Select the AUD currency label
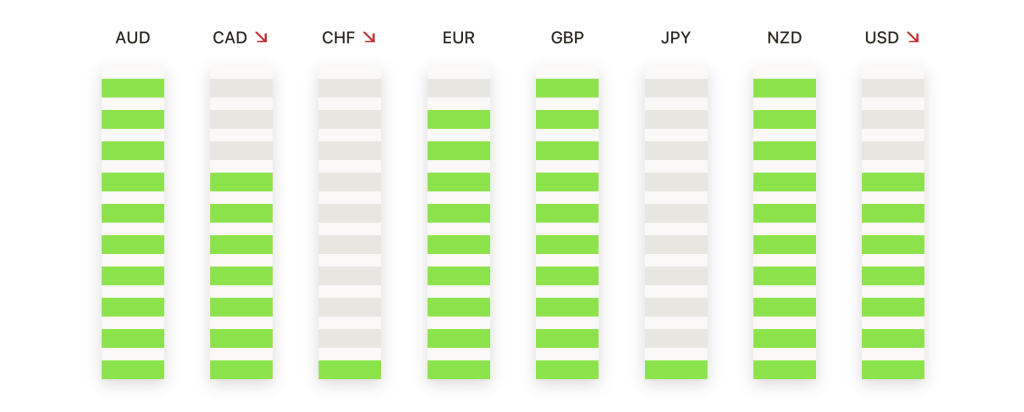The height and width of the screenshot is (412, 1024). [x=133, y=39]
